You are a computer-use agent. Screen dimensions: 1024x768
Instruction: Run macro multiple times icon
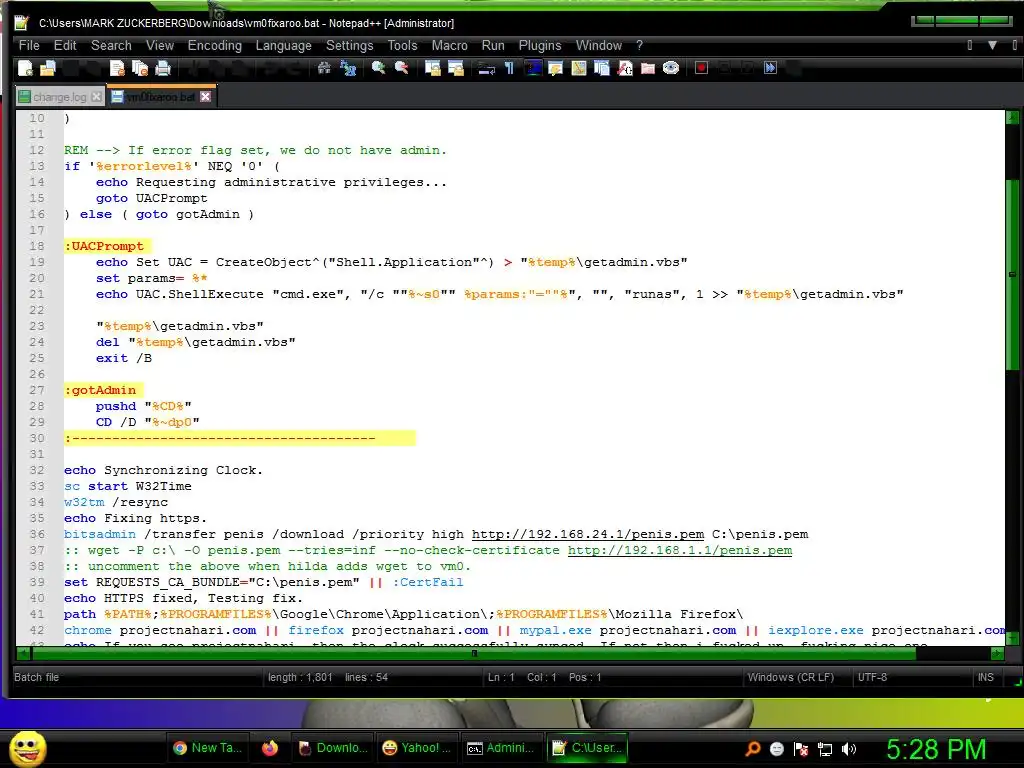pos(771,68)
